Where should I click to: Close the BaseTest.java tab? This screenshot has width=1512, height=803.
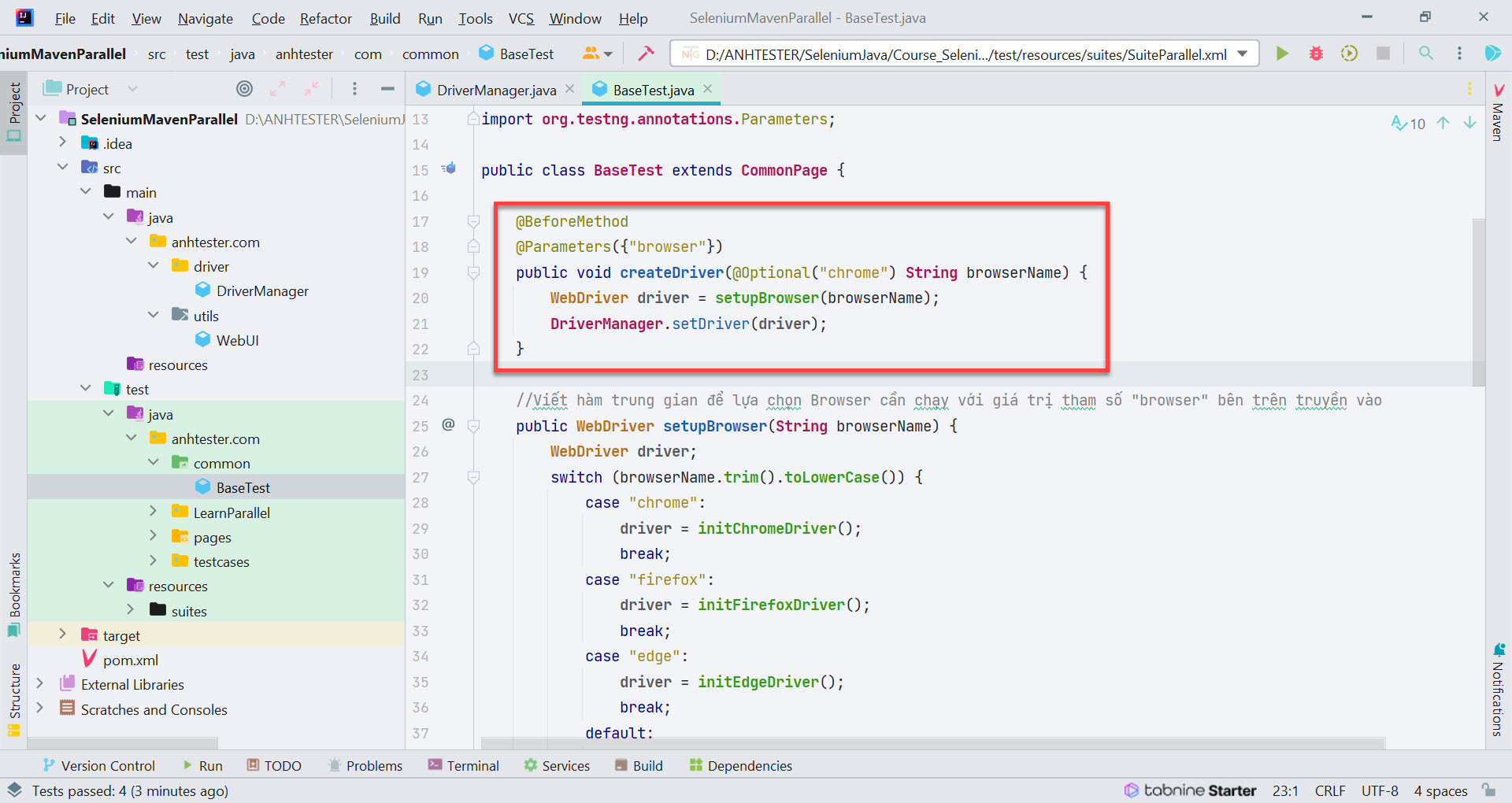pos(708,89)
